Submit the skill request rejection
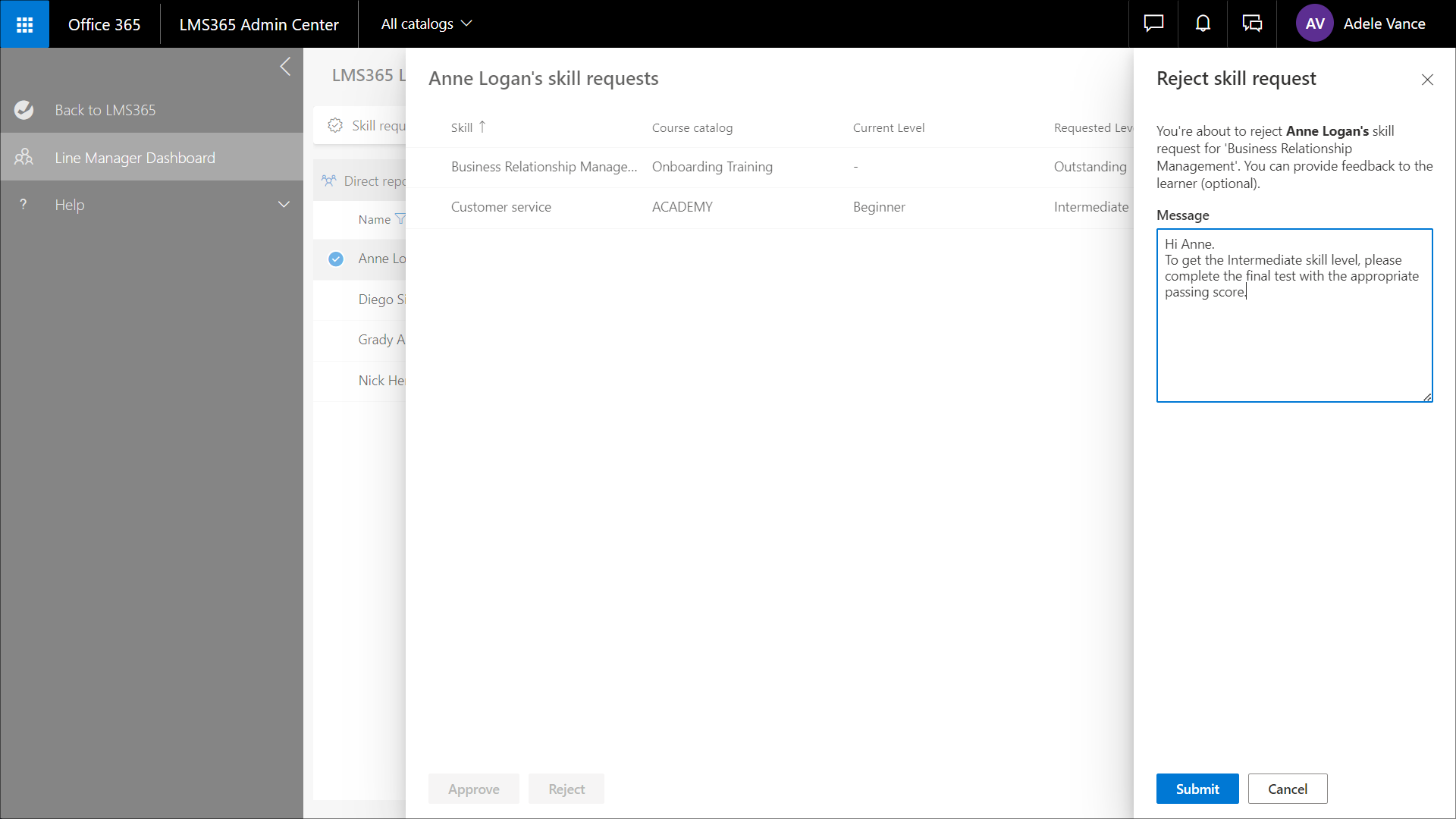This screenshot has width=1456, height=819. [1197, 789]
